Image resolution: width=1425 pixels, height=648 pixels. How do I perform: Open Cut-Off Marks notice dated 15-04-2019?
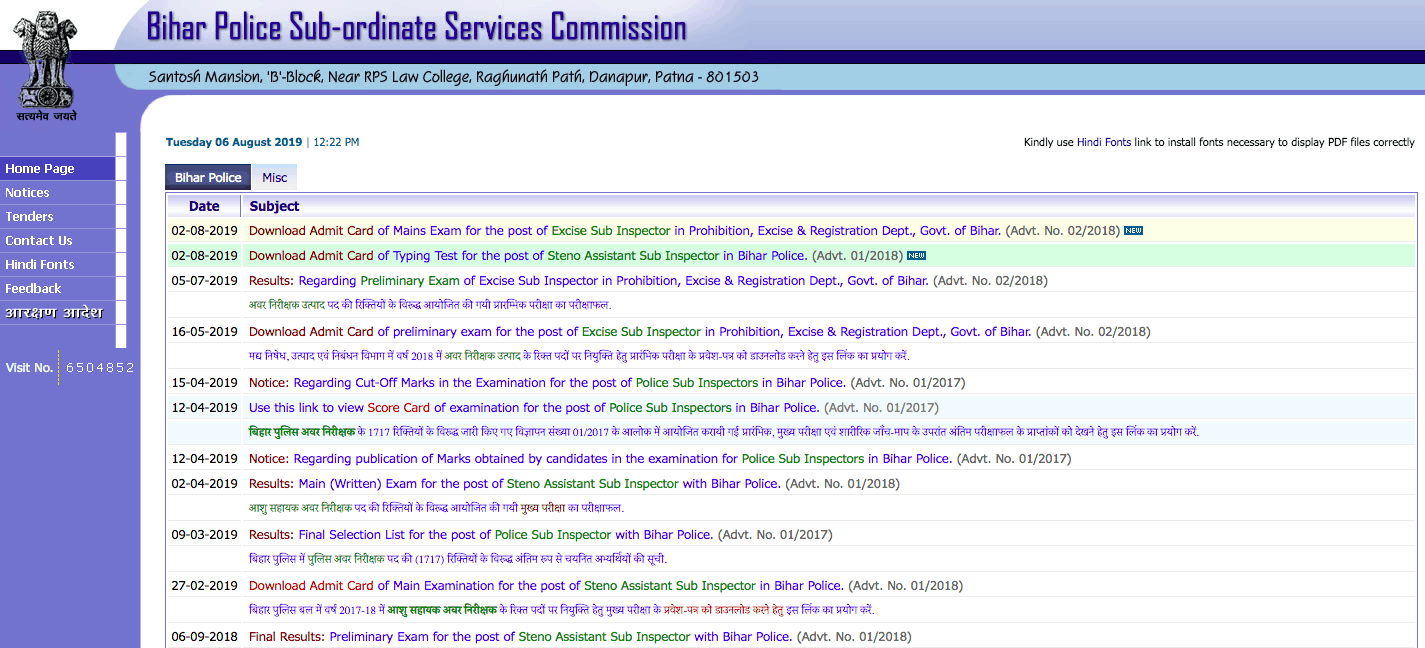click(x=547, y=383)
